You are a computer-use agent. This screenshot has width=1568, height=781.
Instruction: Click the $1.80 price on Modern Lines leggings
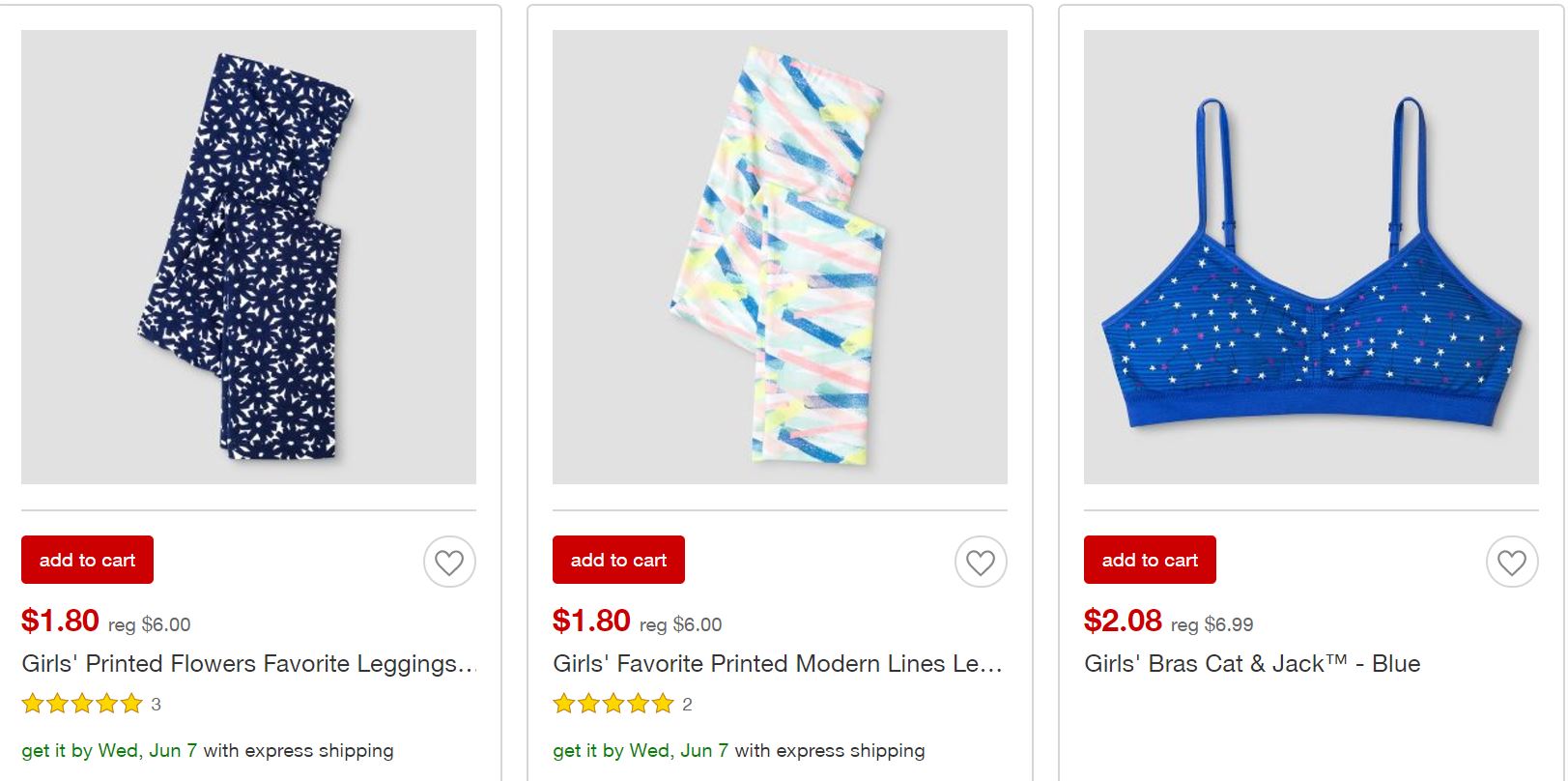(x=591, y=621)
